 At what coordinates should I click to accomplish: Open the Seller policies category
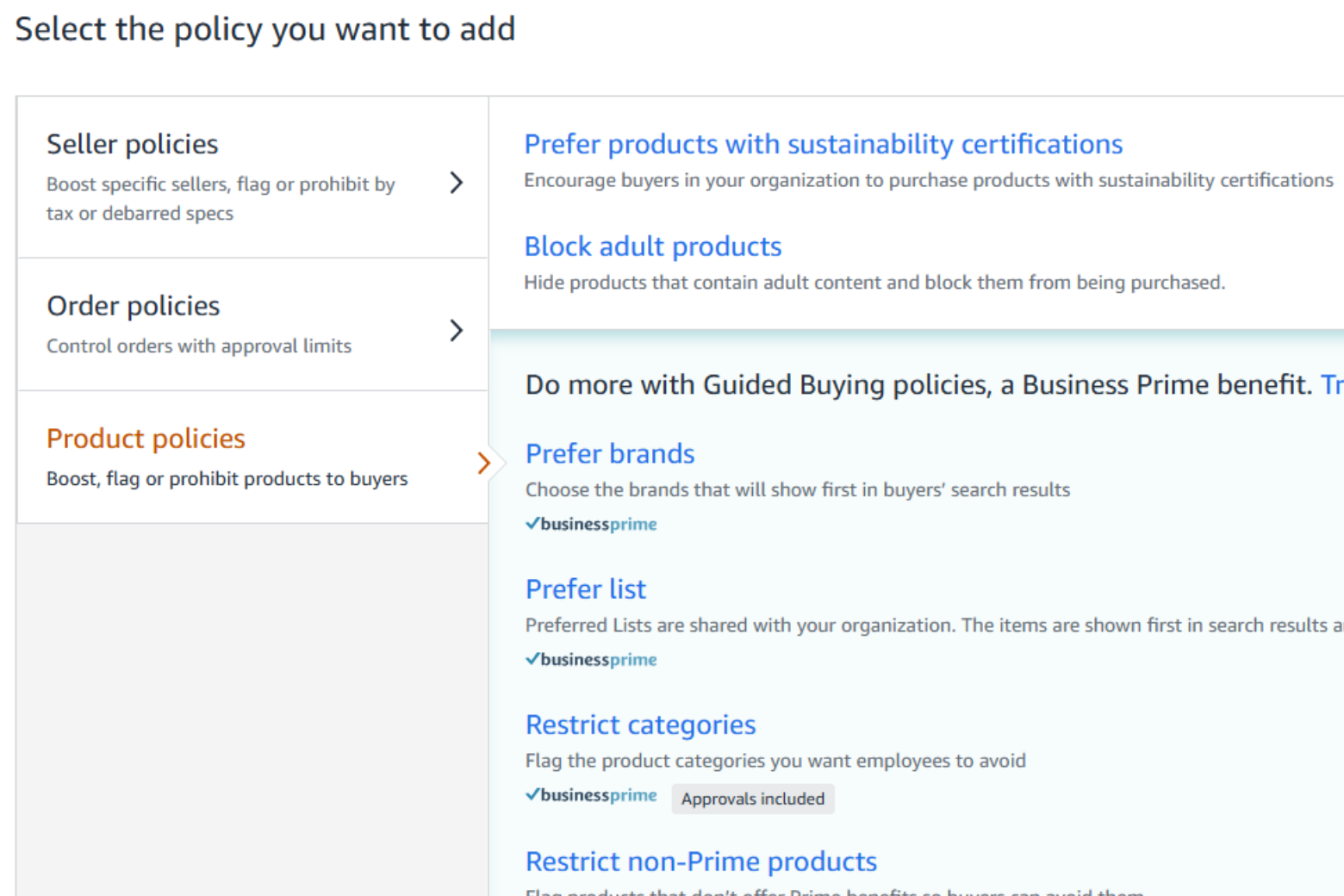252,177
